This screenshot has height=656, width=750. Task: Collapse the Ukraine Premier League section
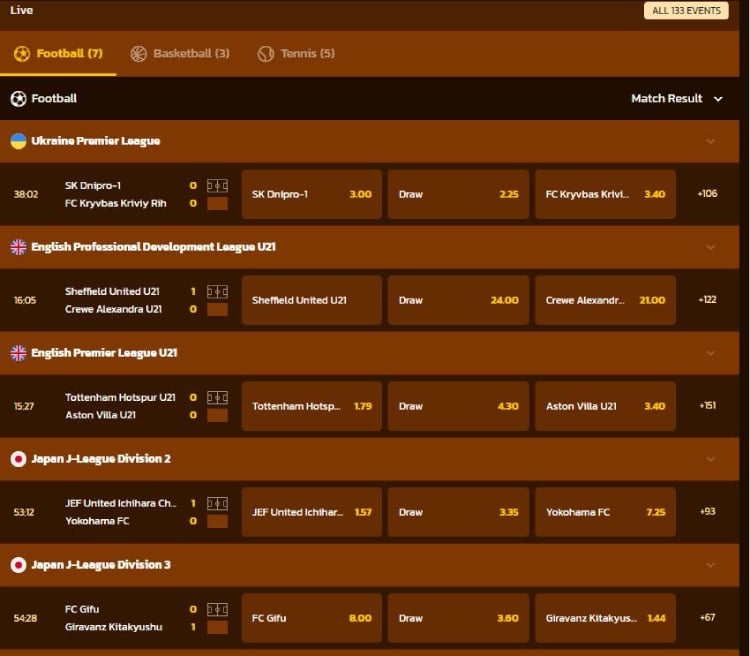(x=711, y=141)
